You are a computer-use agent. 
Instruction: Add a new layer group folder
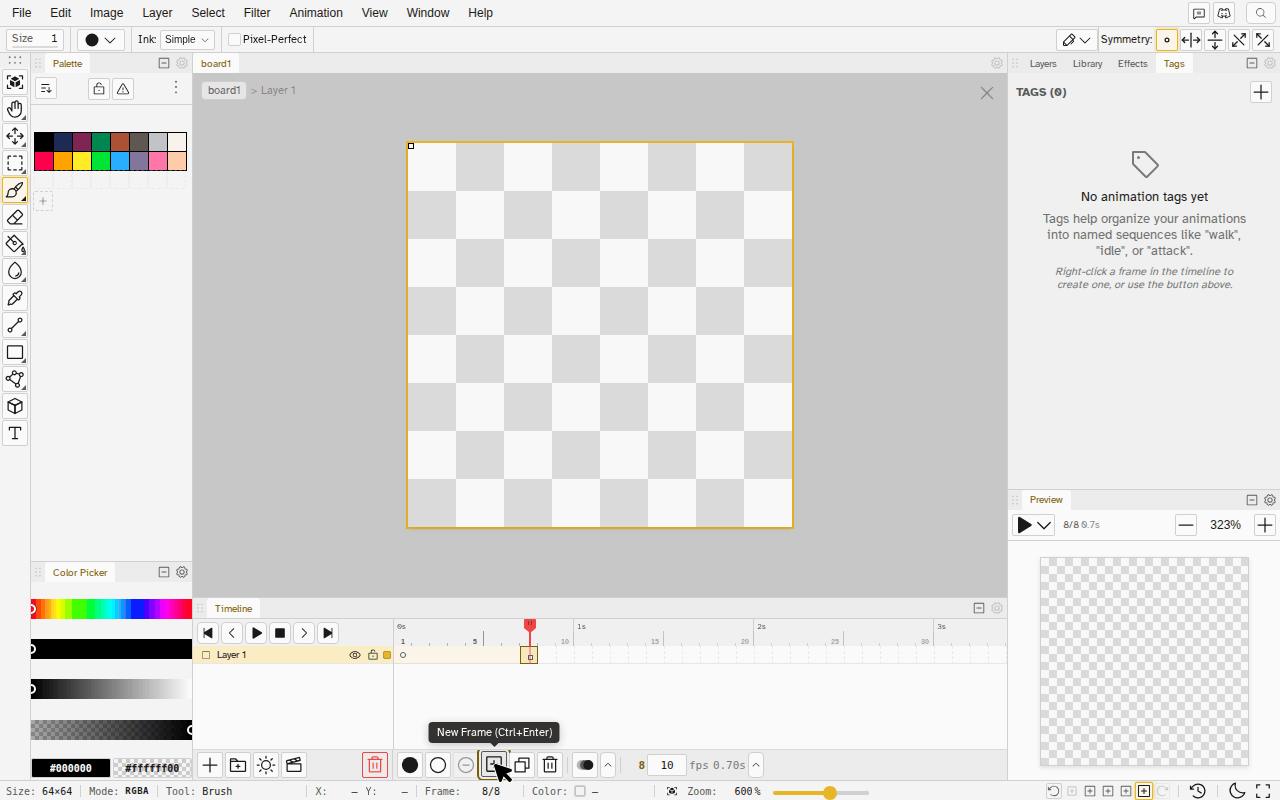238,765
